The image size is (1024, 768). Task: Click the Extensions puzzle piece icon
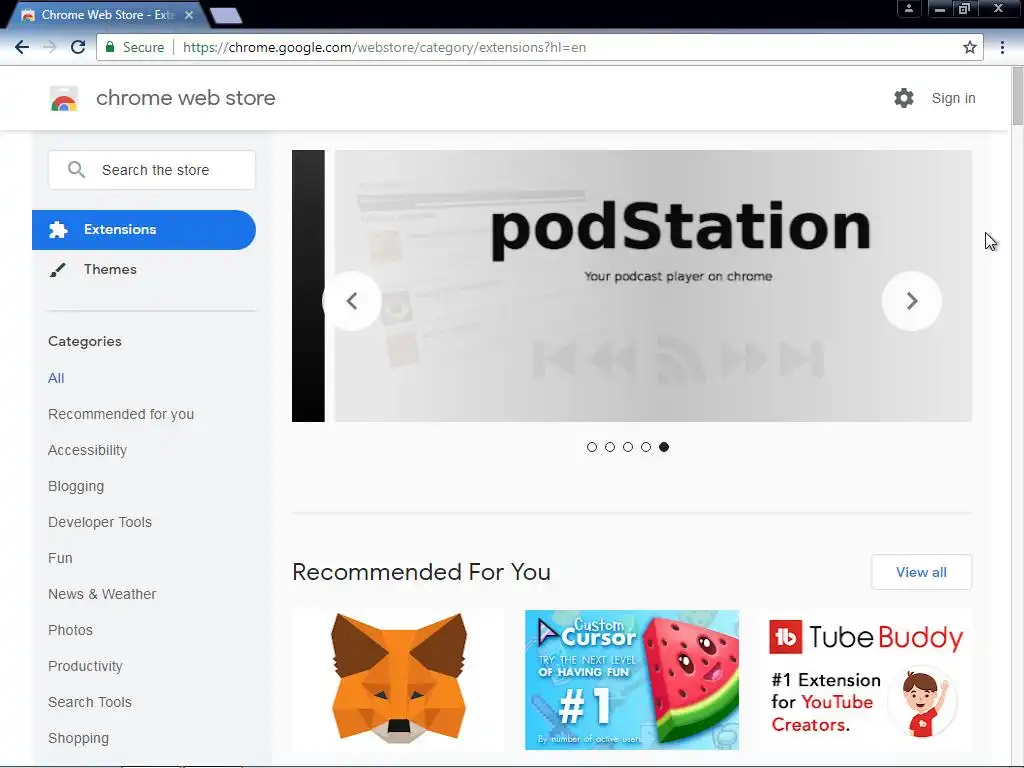58,229
